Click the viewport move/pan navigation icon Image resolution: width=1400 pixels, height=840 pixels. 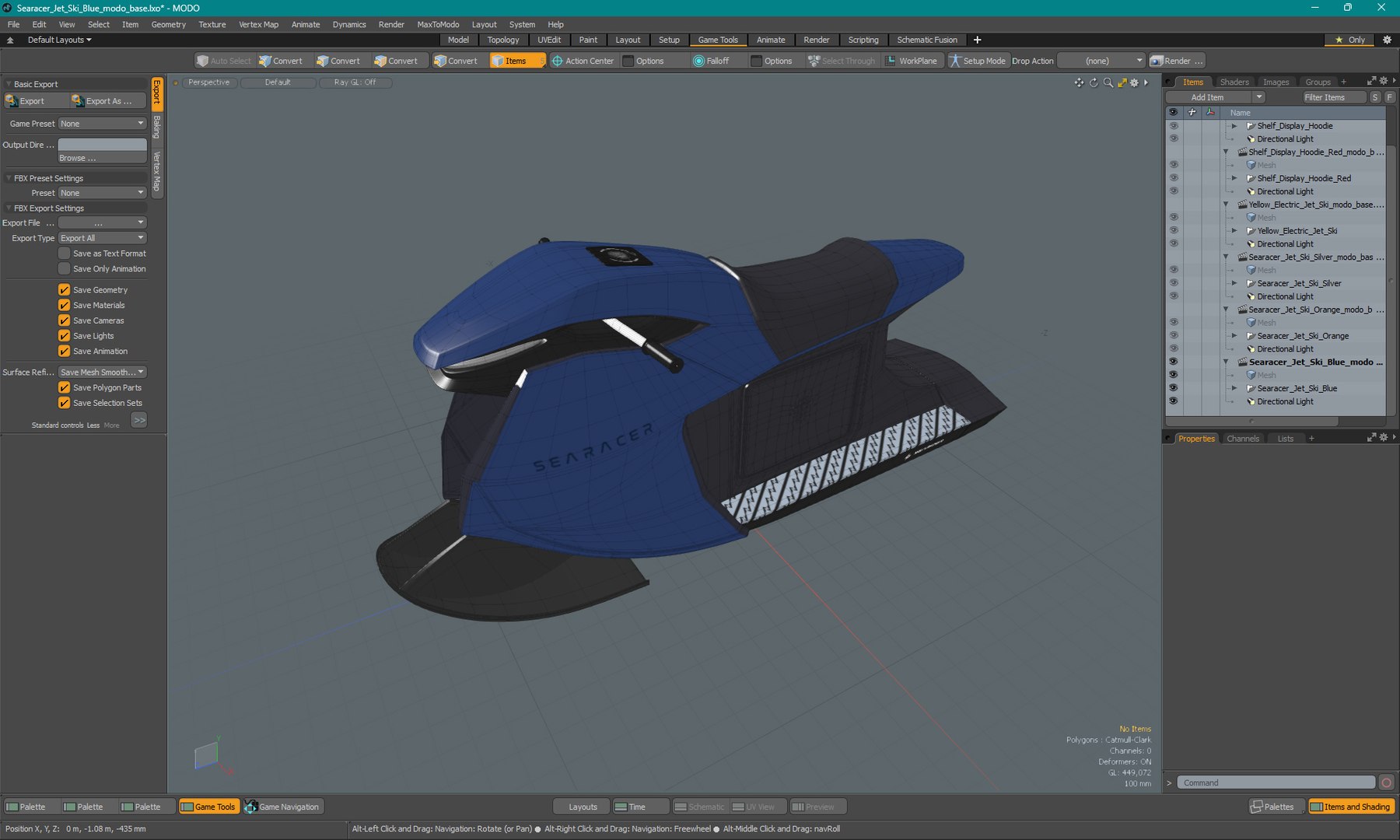click(1079, 82)
